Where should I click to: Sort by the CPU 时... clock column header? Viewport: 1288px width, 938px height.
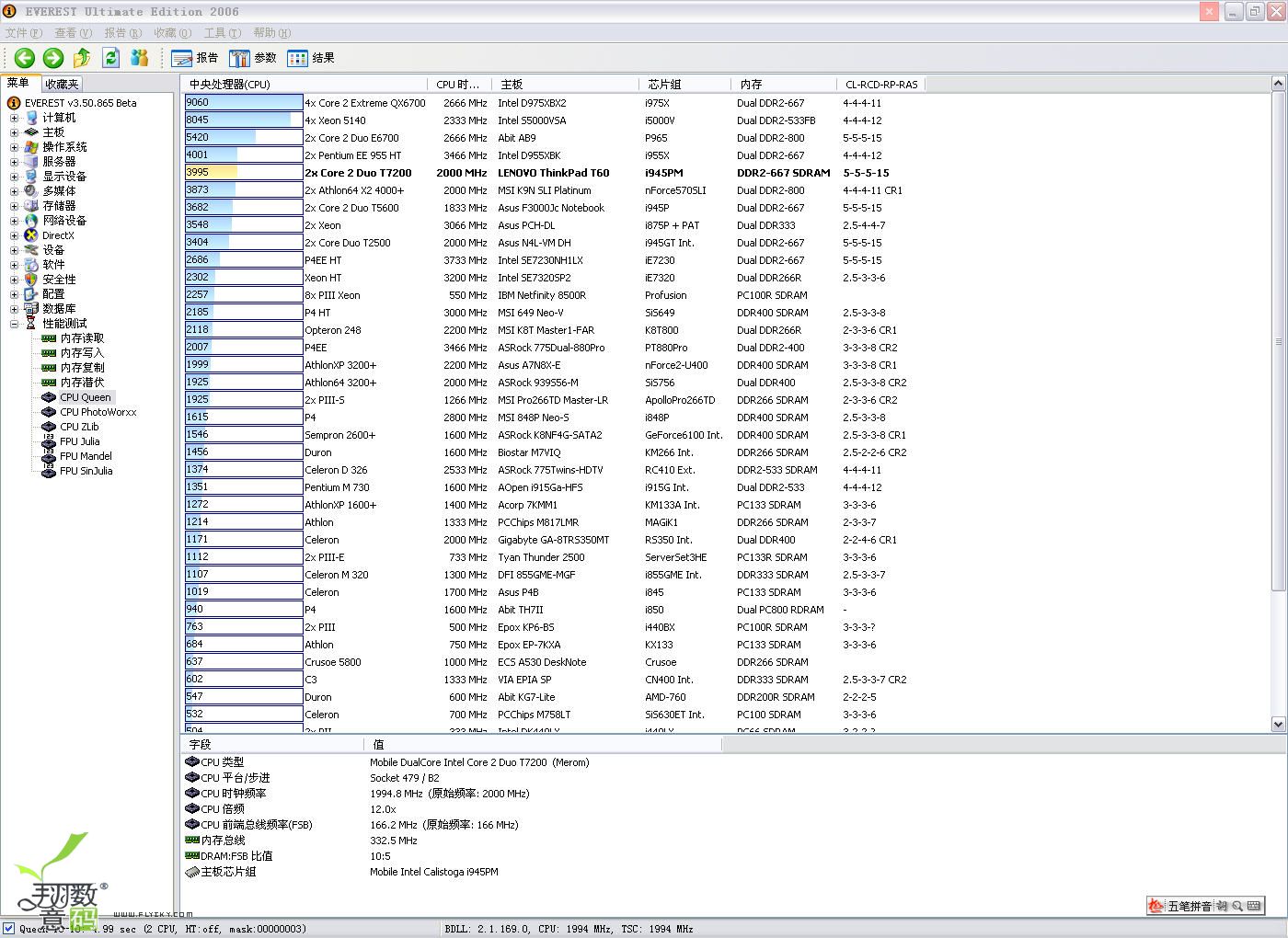click(460, 85)
